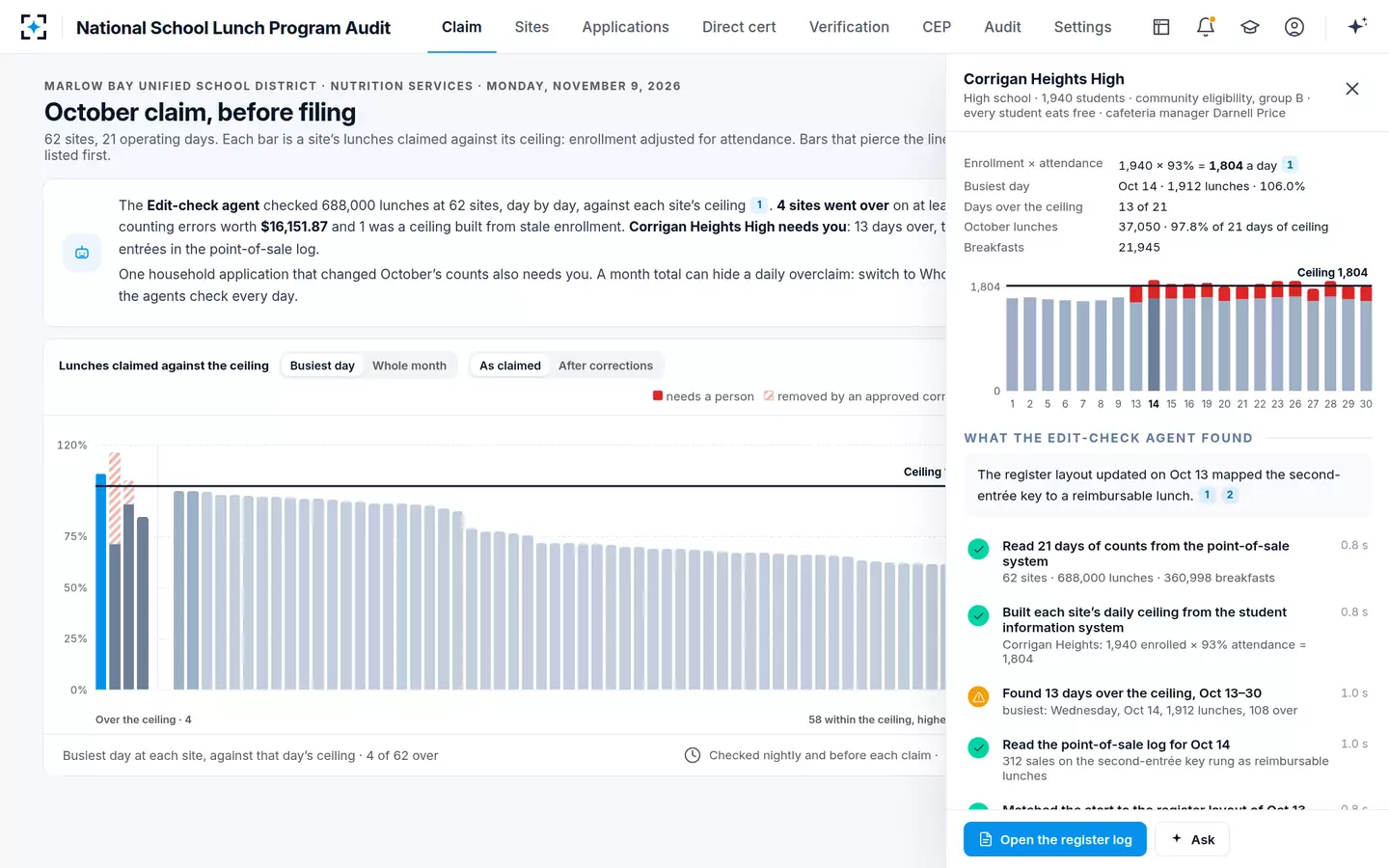This screenshot has width=1389, height=868.
Task: Click 'Oct 14 · 1,912 lunches · 106.0%' value
Action: pos(1212,186)
